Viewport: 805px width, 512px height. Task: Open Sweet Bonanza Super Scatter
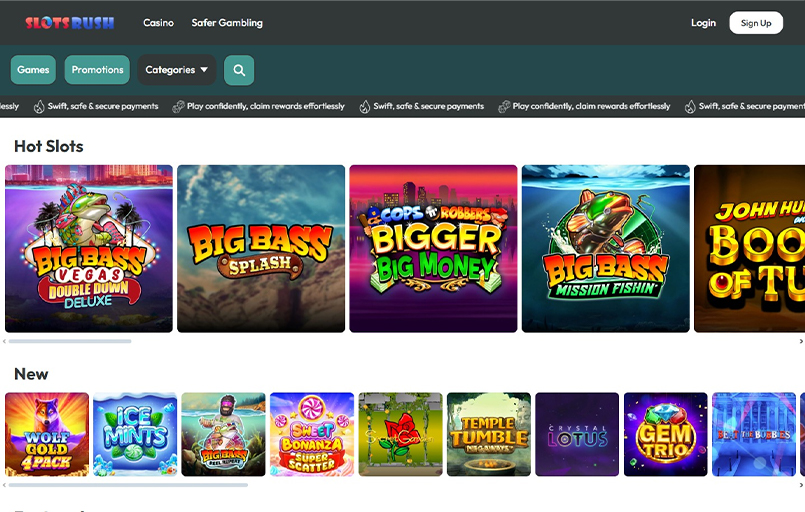(312, 434)
